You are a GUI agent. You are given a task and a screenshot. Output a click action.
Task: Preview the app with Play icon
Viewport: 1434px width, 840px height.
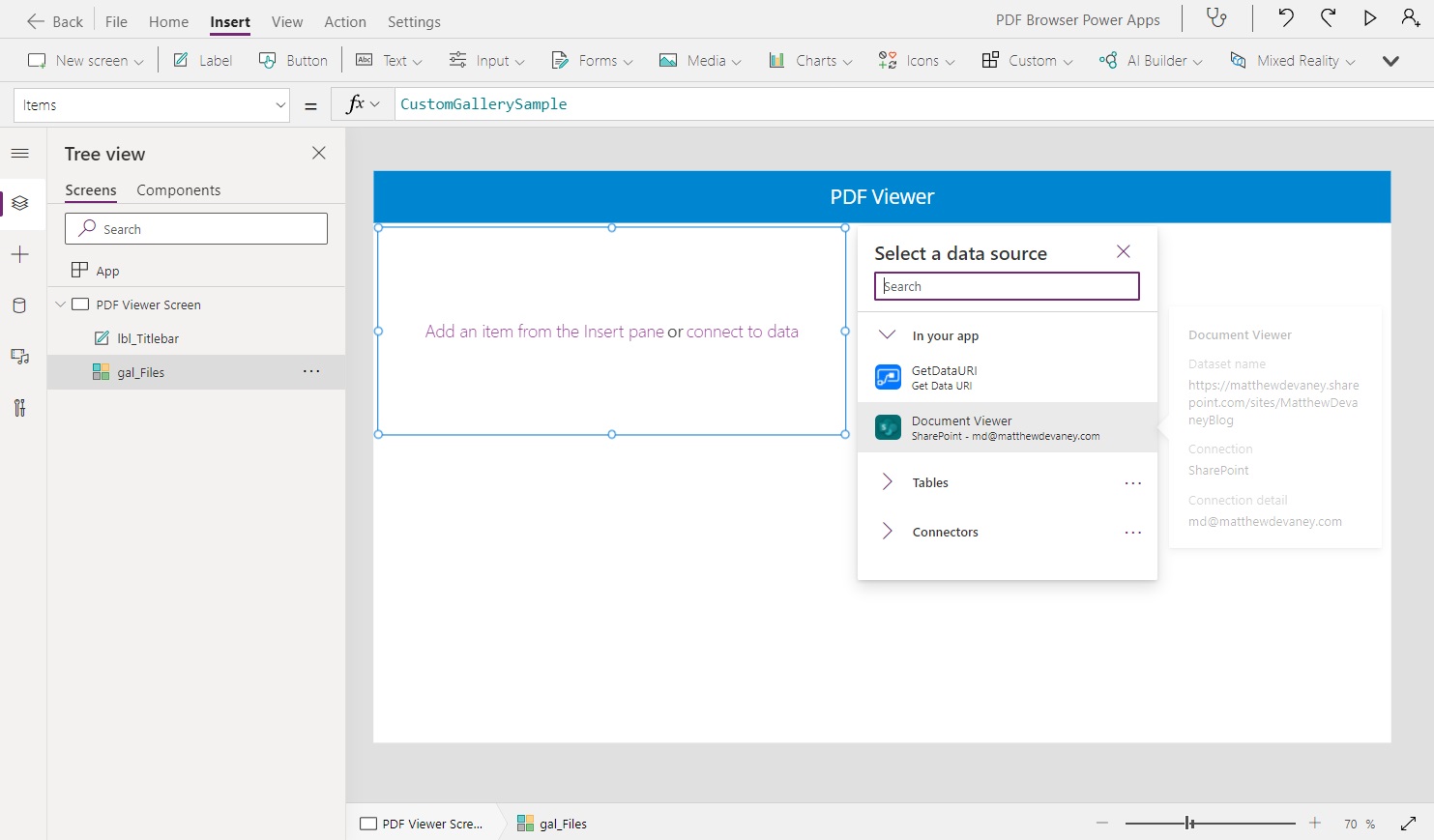click(1369, 18)
